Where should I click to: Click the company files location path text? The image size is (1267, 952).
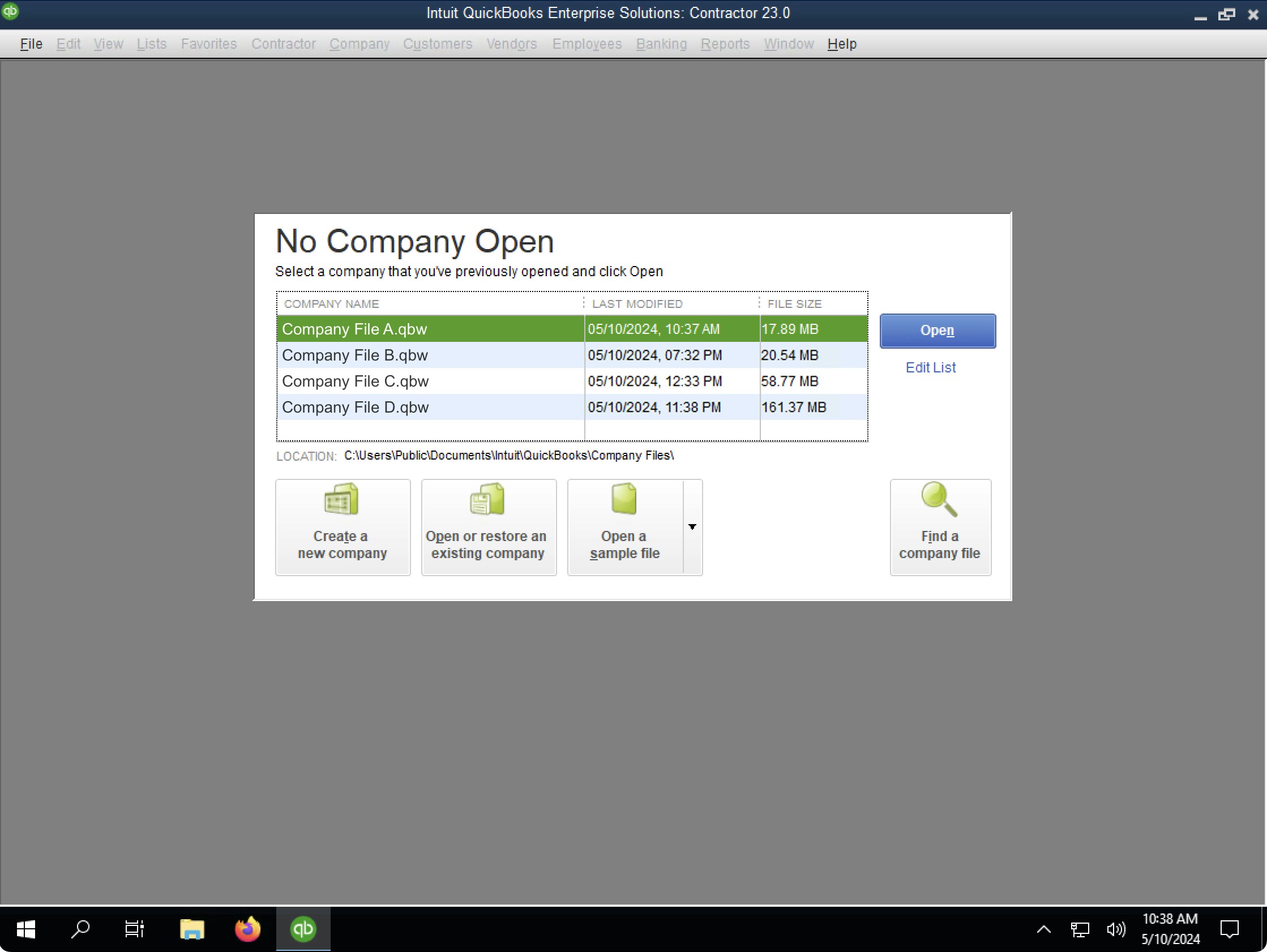click(x=508, y=456)
